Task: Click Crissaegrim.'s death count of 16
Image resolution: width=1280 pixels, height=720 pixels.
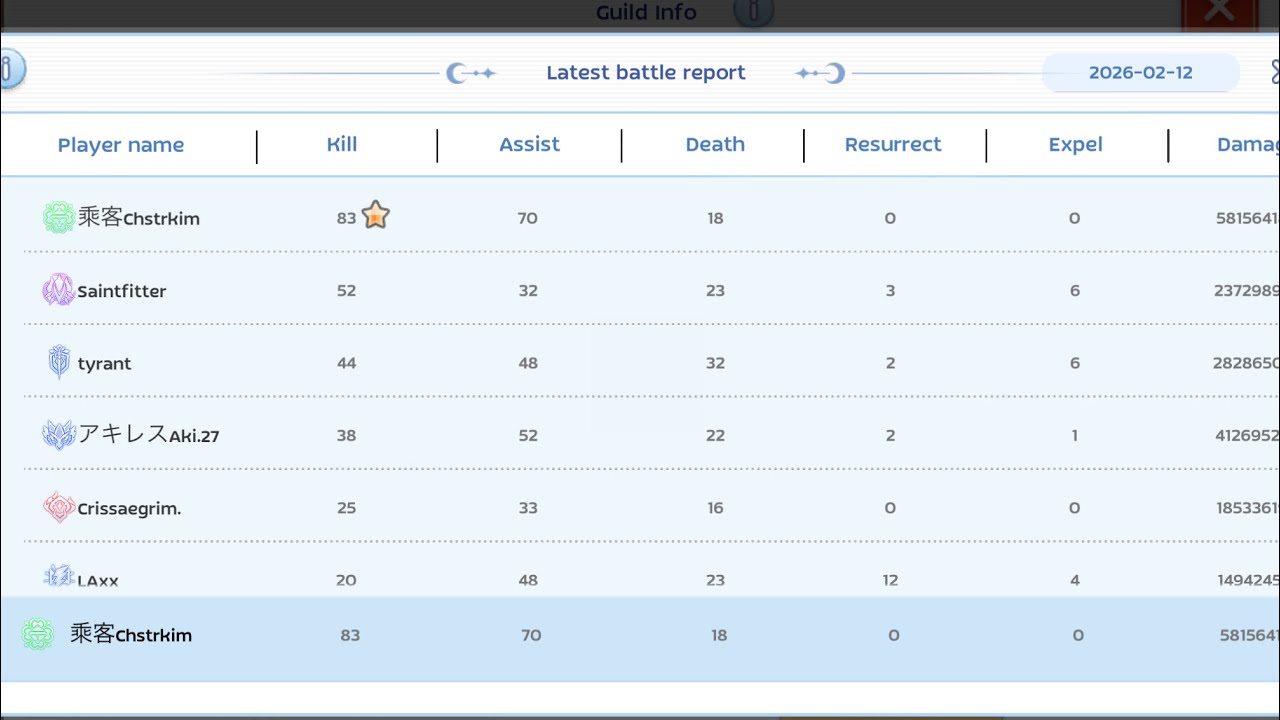Action: click(x=715, y=508)
